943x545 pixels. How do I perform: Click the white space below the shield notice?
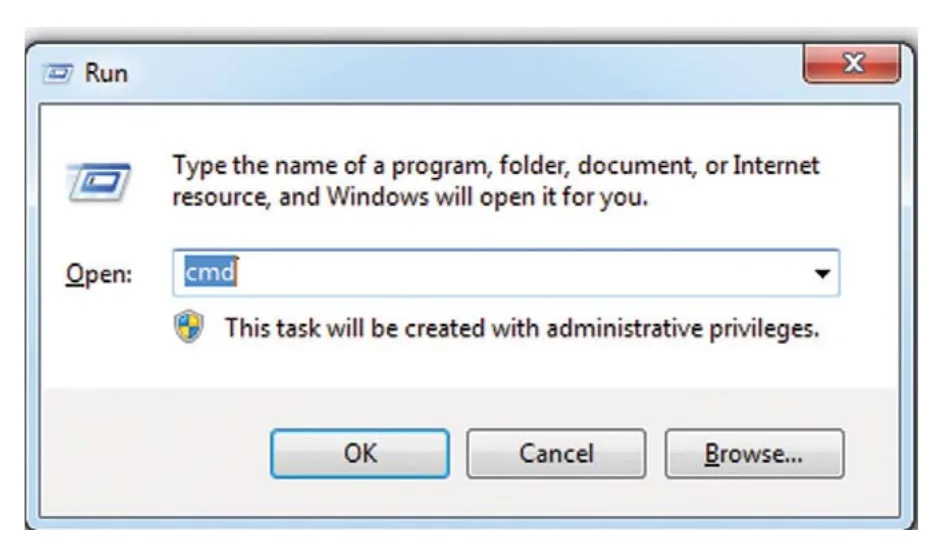469,367
